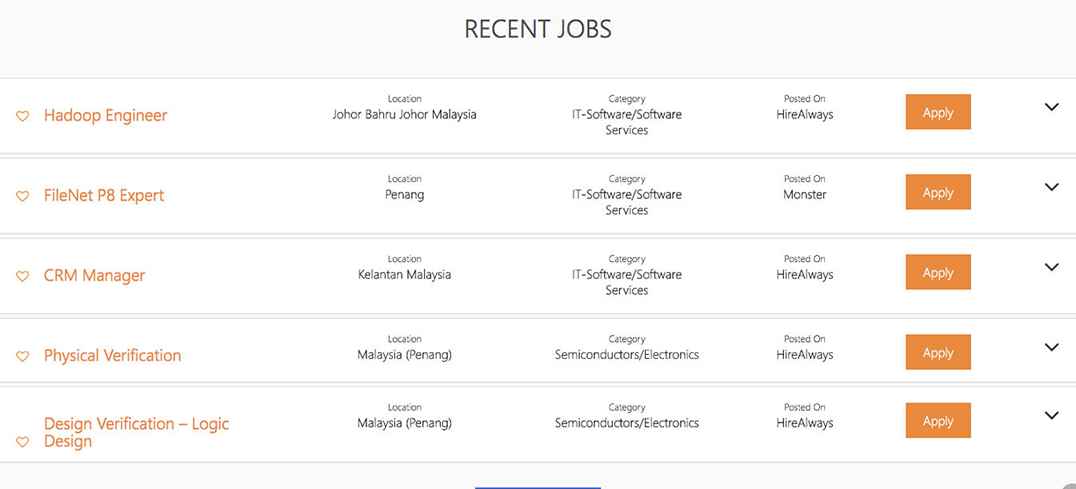Toggle heart icon for Physical Verification job
This screenshot has width=1076, height=489.
(22, 357)
